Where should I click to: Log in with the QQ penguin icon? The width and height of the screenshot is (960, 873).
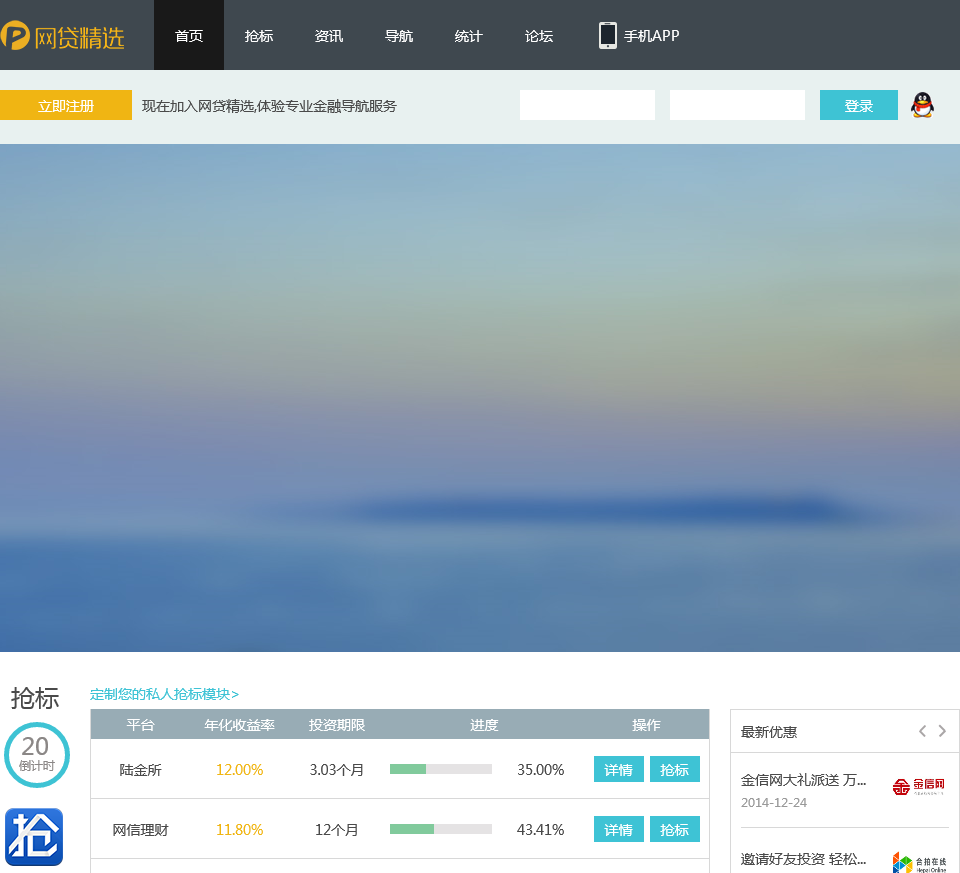(922, 105)
